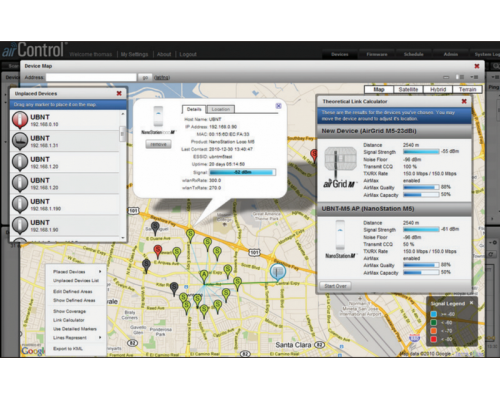Click the black S marker near Duane Ave
This screenshot has width=500, height=400.
(x=155, y=229)
